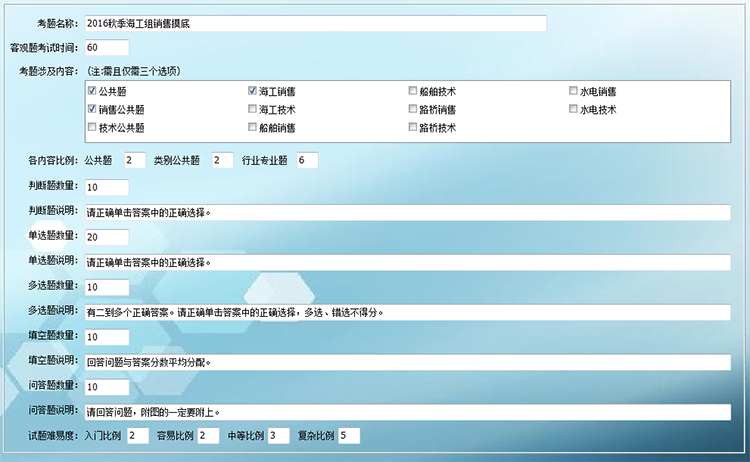Uncheck the 海工销售 checkbox
The image size is (750, 462).
252,91
